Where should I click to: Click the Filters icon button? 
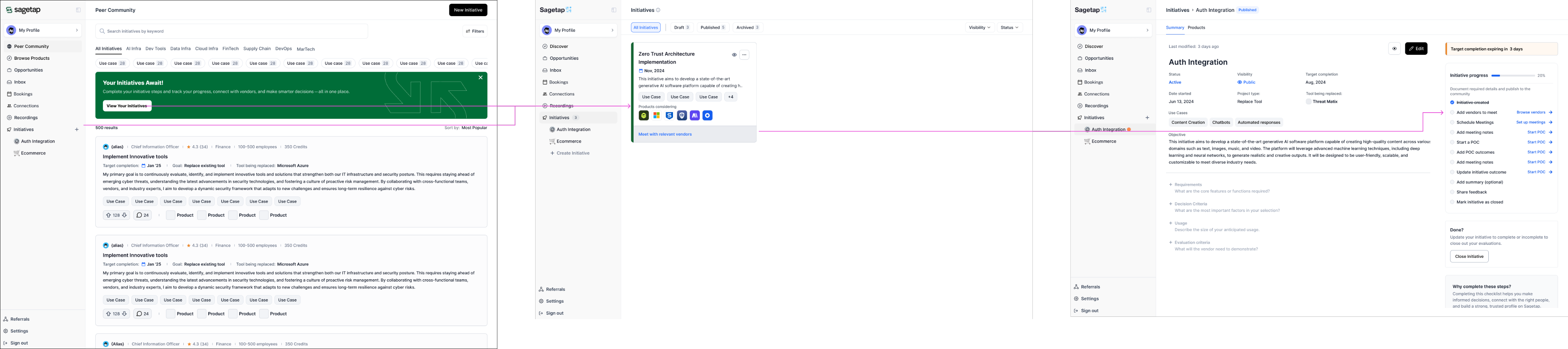coord(475,31)
